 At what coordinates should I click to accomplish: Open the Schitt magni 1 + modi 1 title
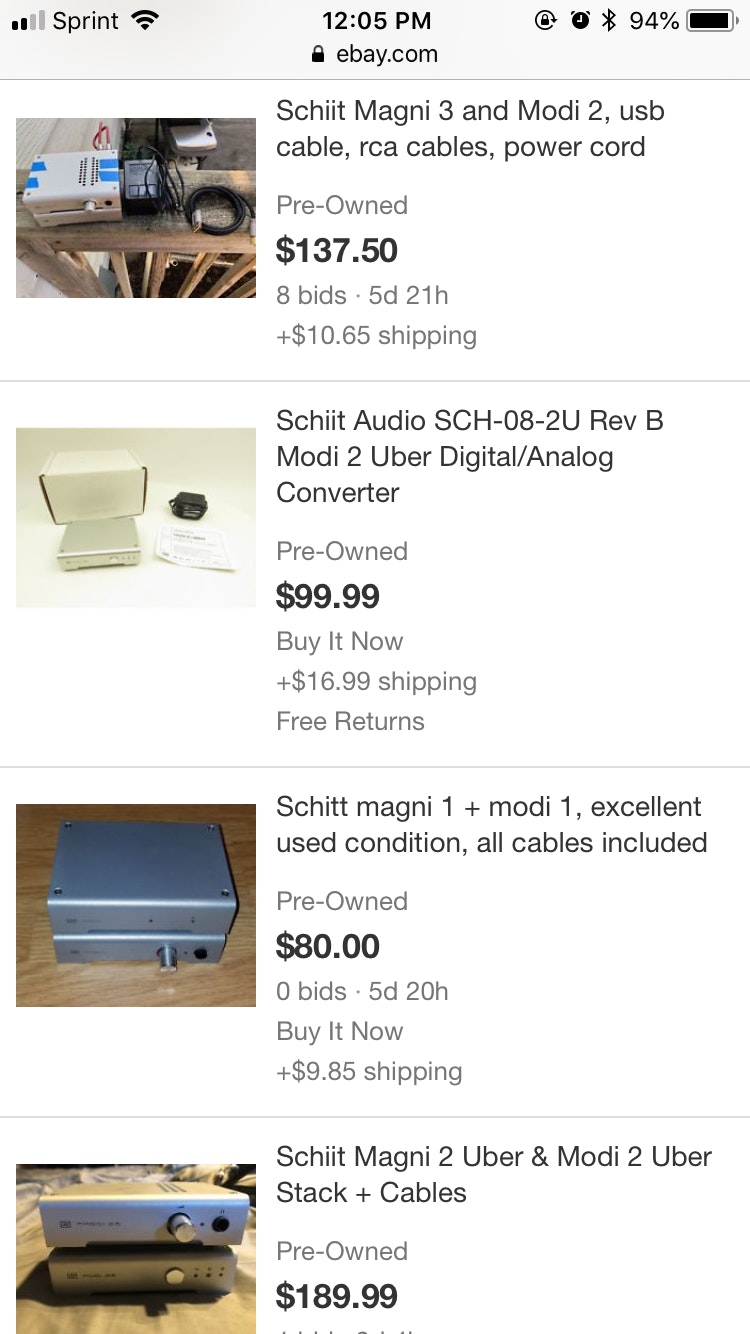tap(491, 825)
